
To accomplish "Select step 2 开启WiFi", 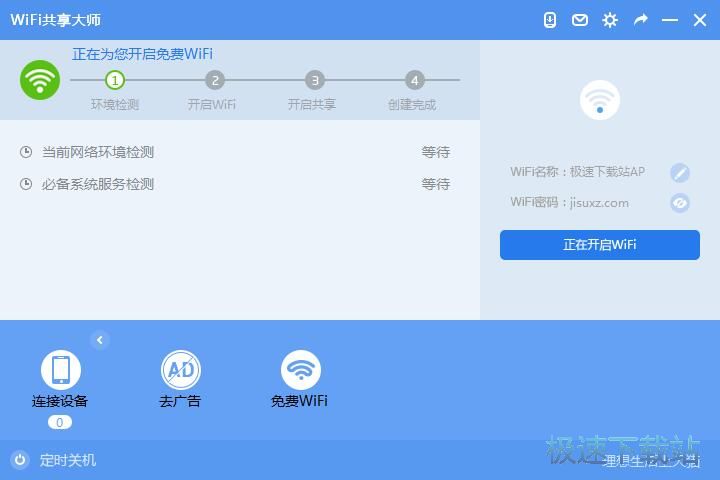I will pos(215,80).
